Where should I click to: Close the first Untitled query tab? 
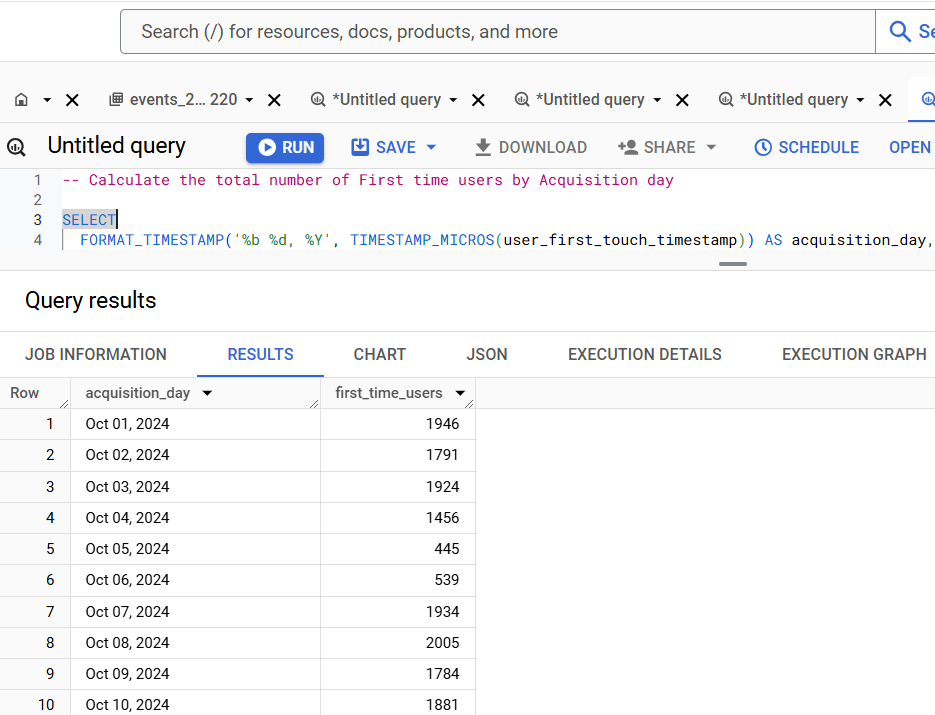click(477, 100)
